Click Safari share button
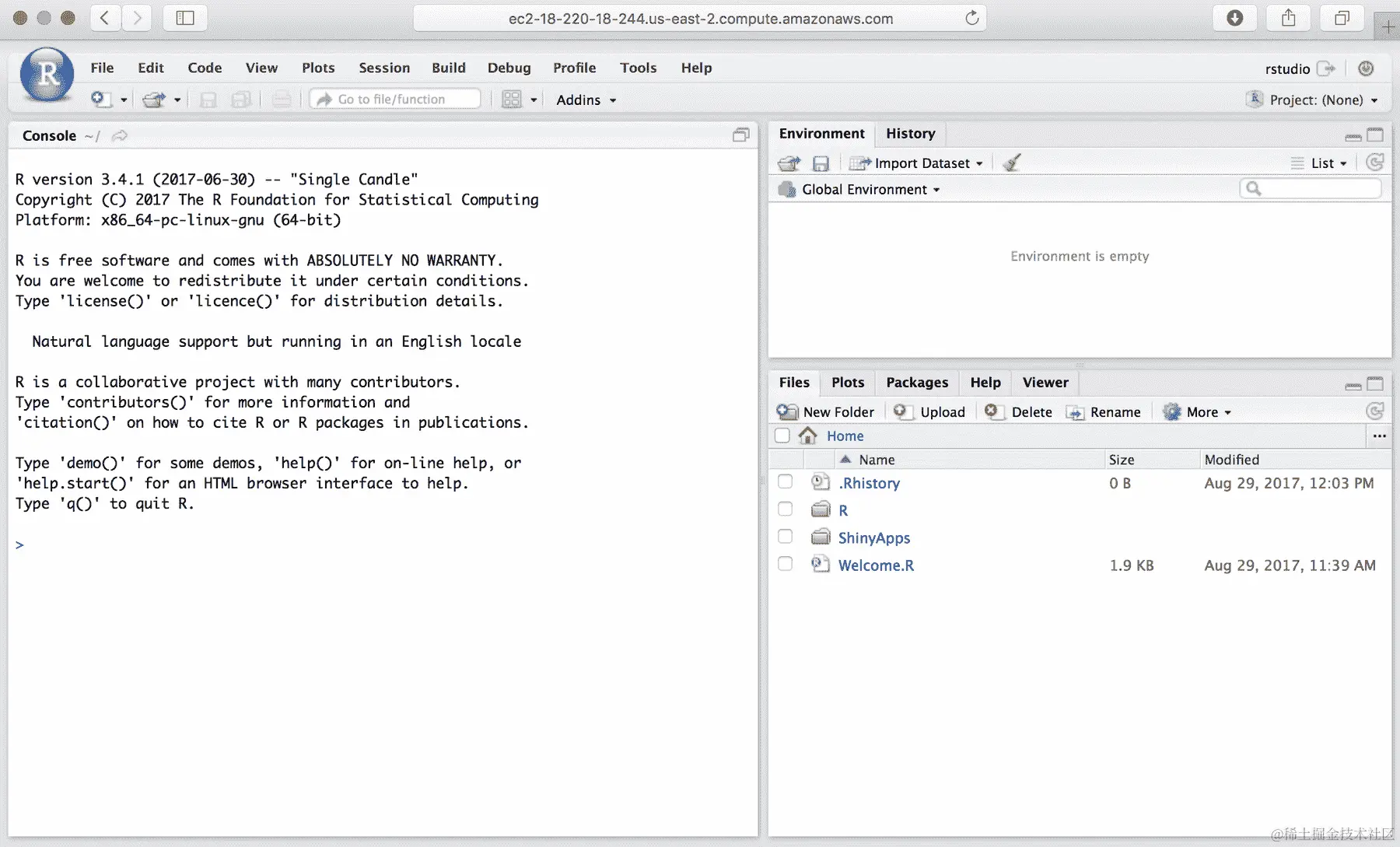1400x847 pixels. click(1289, 18)
